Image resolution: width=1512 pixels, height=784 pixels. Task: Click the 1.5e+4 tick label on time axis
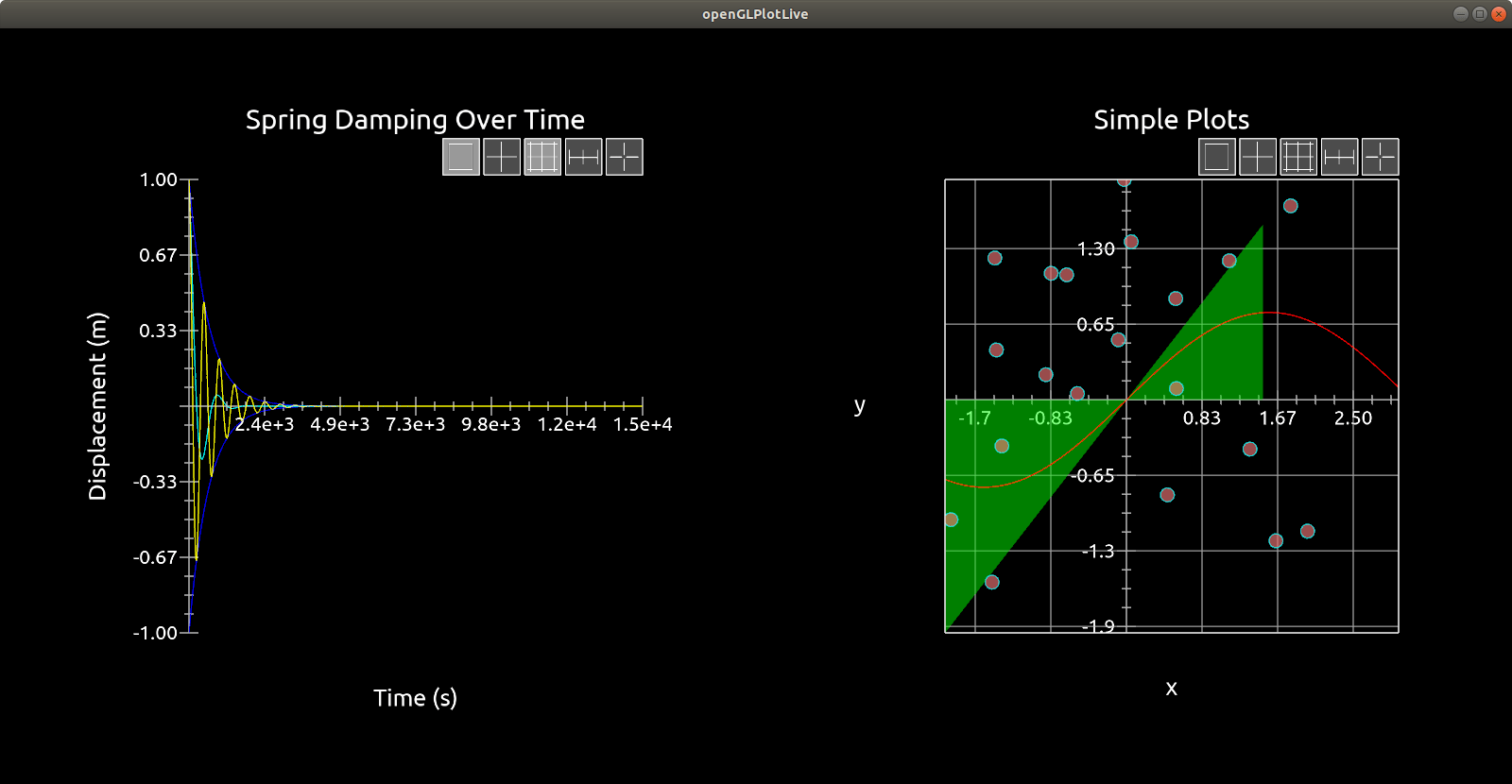tap(643, 424)
